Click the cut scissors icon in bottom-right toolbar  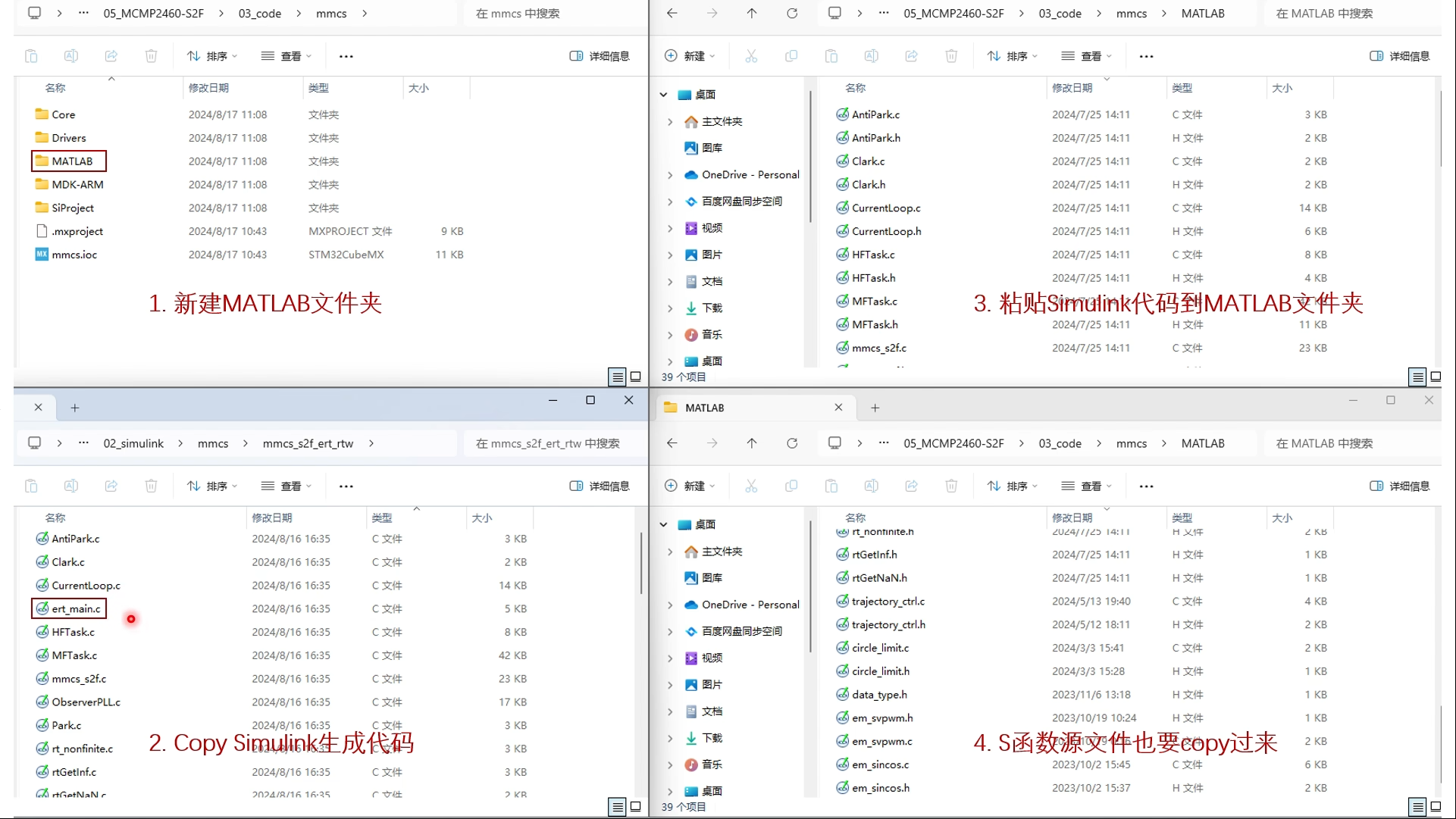point(751,486)
